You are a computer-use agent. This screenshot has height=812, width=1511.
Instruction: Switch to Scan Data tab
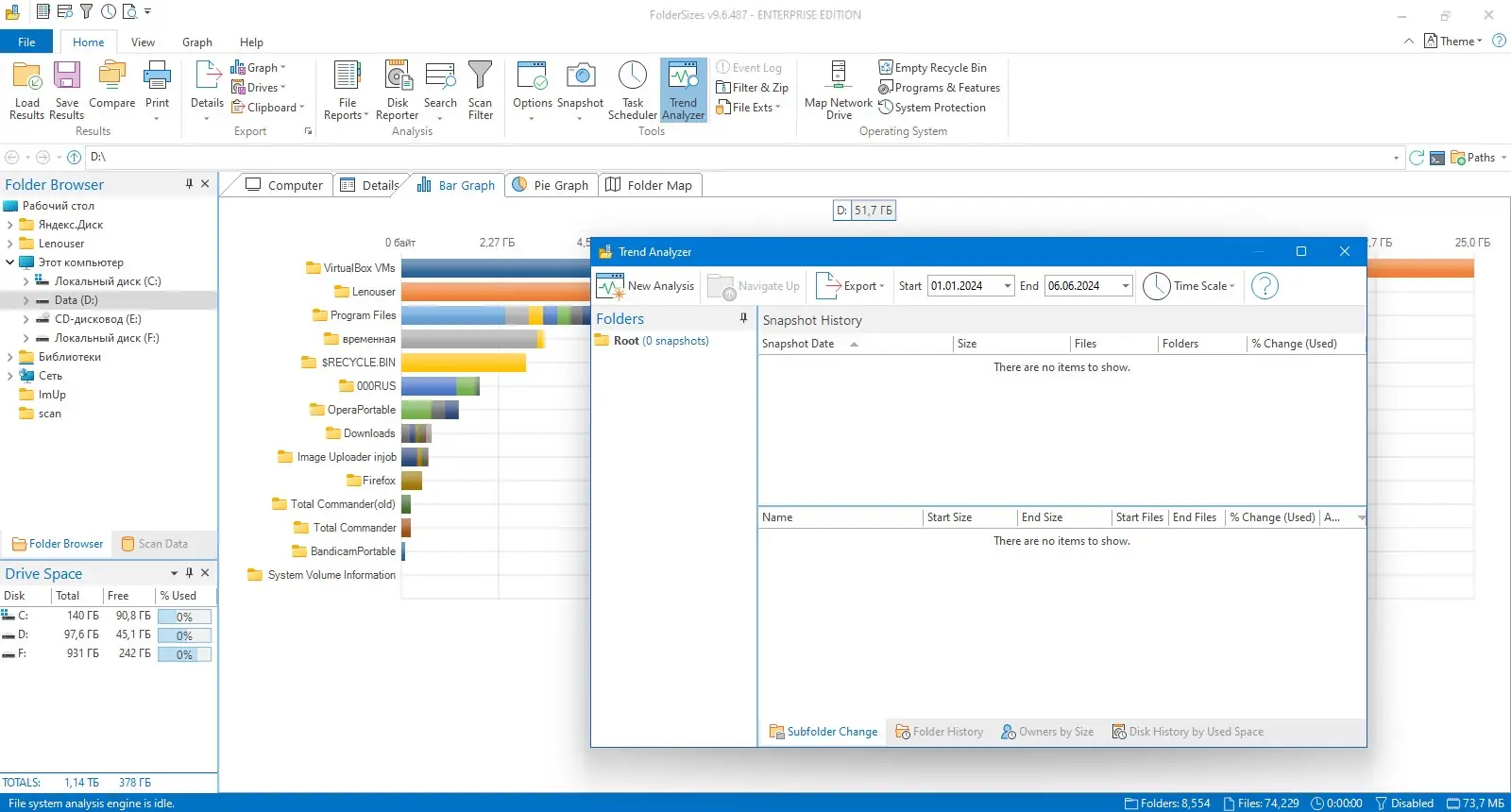click(154, 544)
